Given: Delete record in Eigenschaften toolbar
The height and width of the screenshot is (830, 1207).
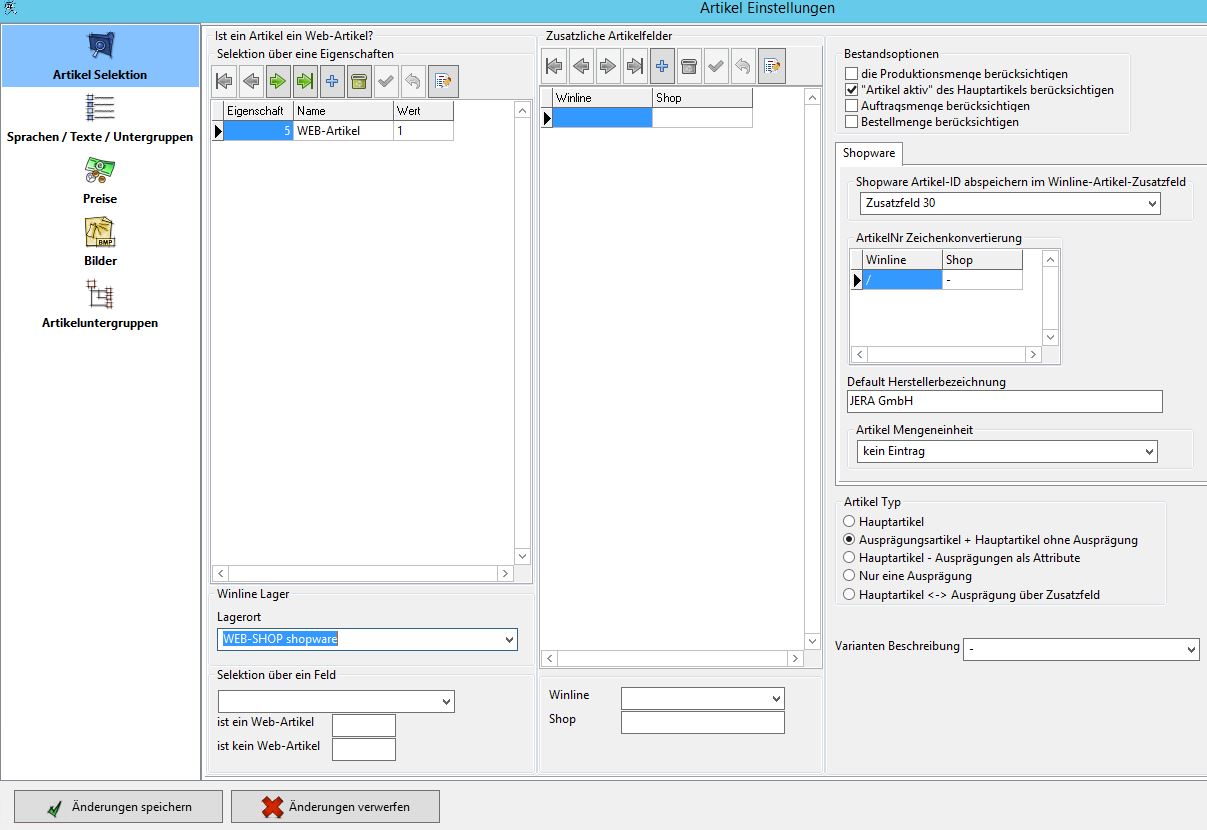Looking at the screenshot, I should pyautogui.click(x=359, y=81).
